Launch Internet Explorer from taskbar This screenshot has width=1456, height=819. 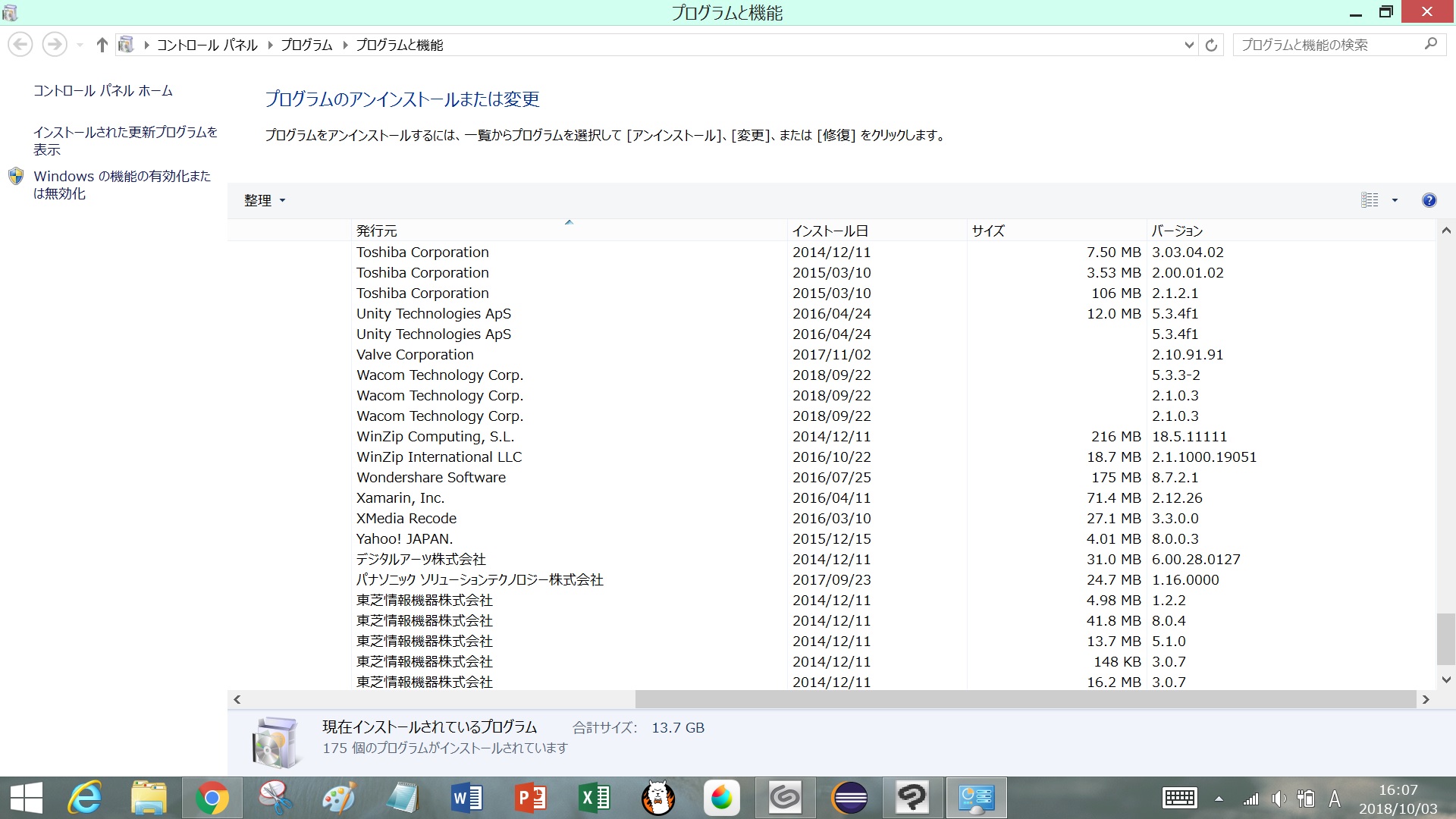pyautogui.click(x=84, y=798)
